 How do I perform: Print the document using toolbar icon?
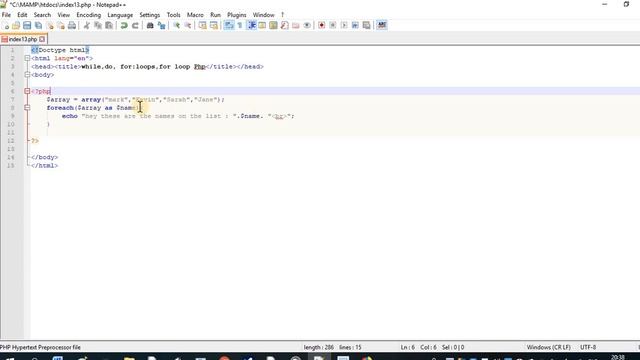72,25
